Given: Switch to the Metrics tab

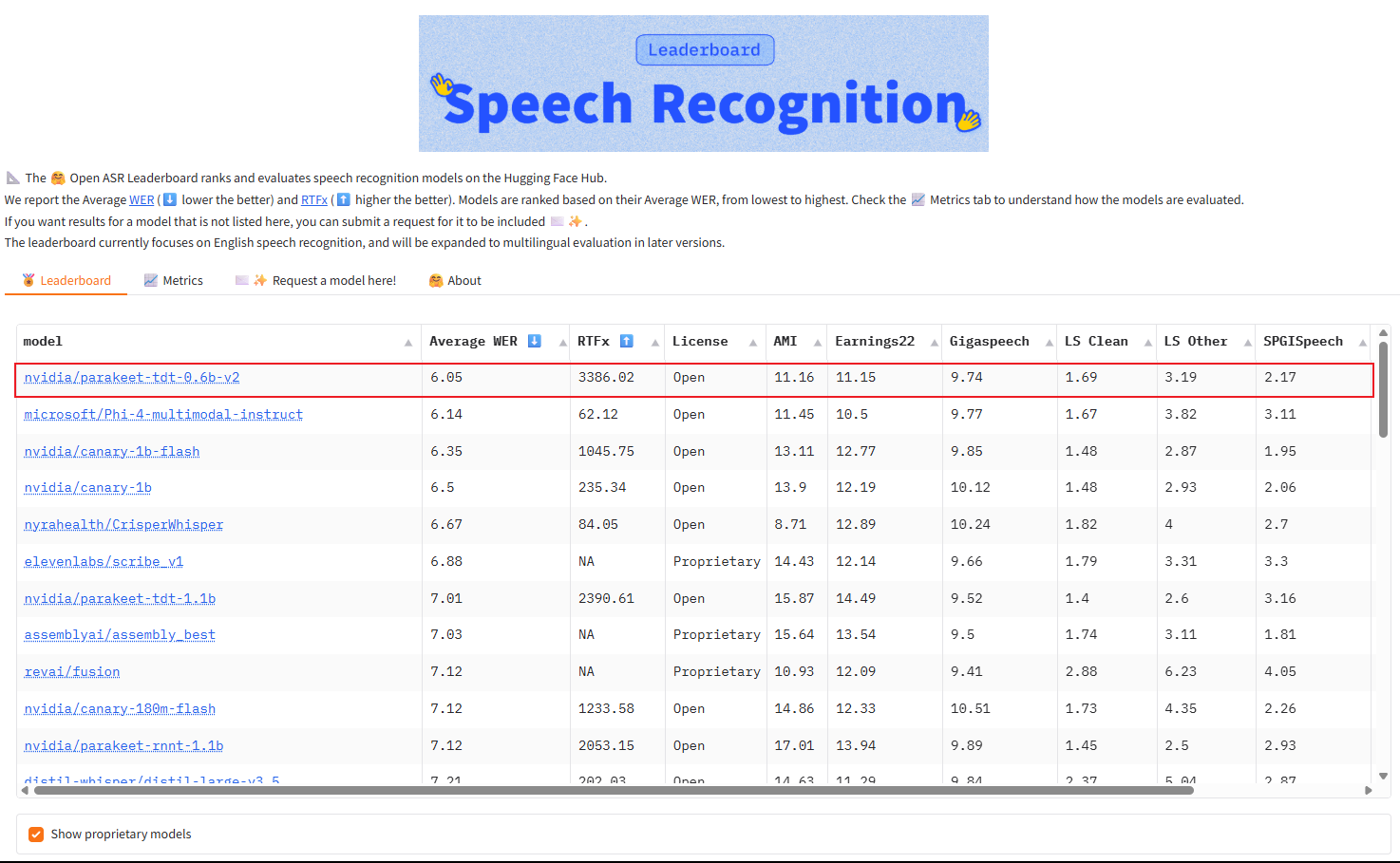Looking at the screenshot, I should click(x=173, y=280).
